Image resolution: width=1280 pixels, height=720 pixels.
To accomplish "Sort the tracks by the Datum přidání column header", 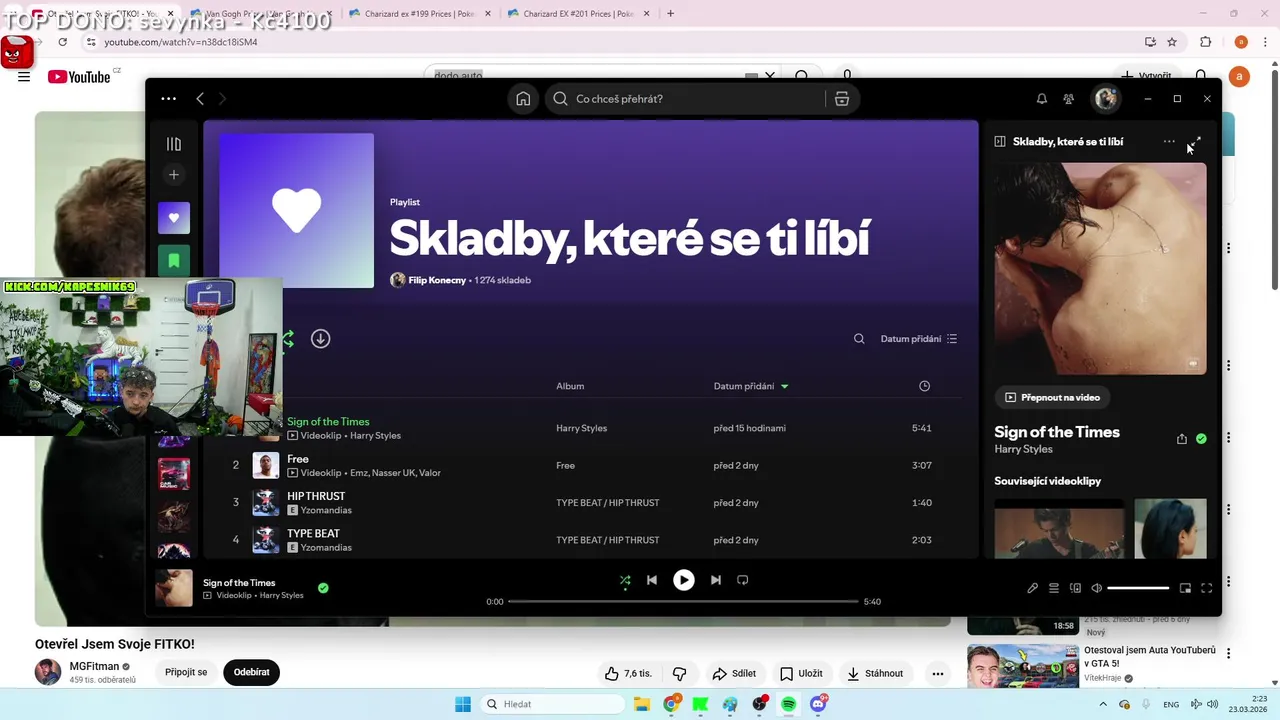I will click(751, 386).
